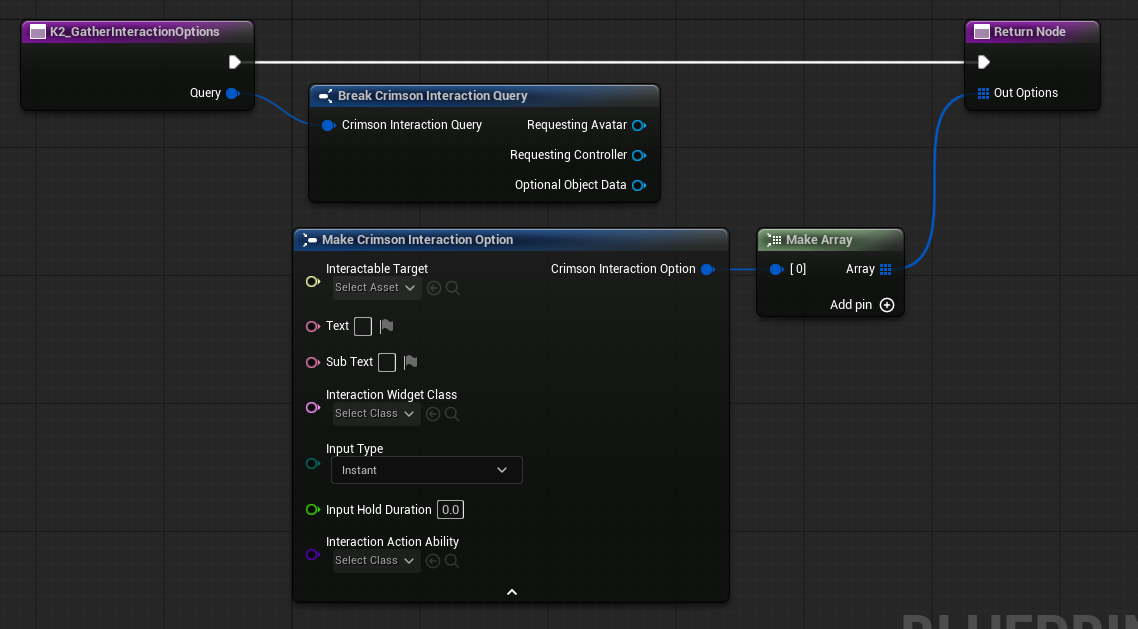1138x629 pixels.
Task: Click the Optional Object Data output pin
Action: 639,185
